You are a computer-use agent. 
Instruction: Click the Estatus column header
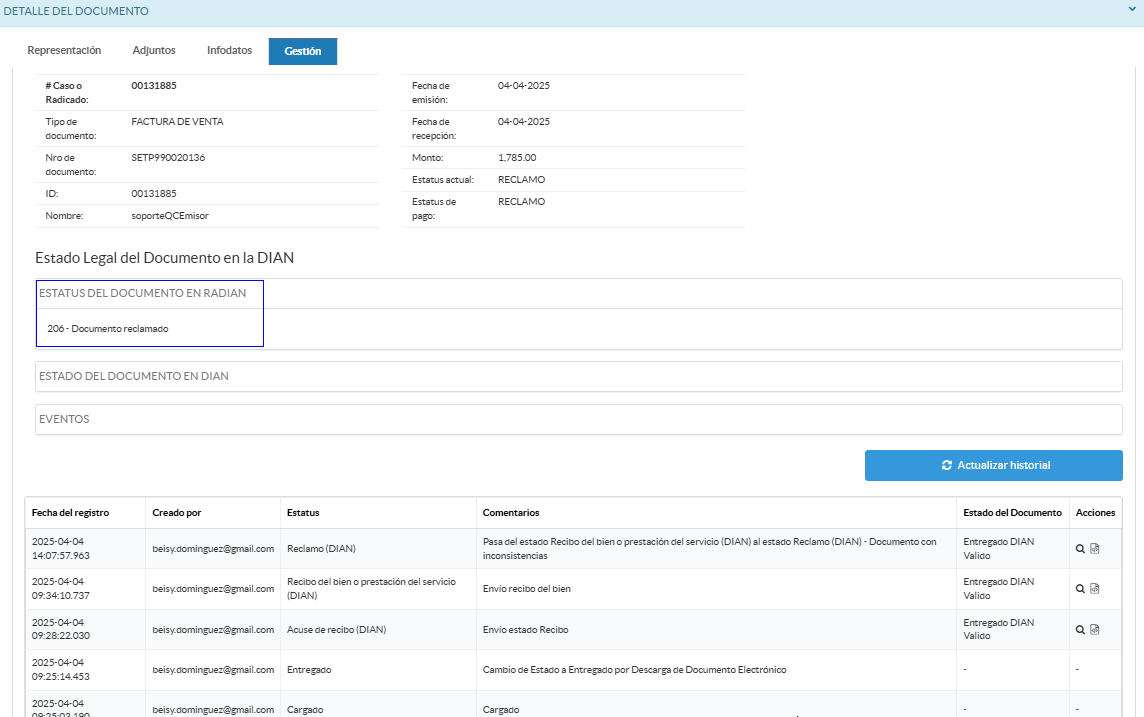[303, 513]
